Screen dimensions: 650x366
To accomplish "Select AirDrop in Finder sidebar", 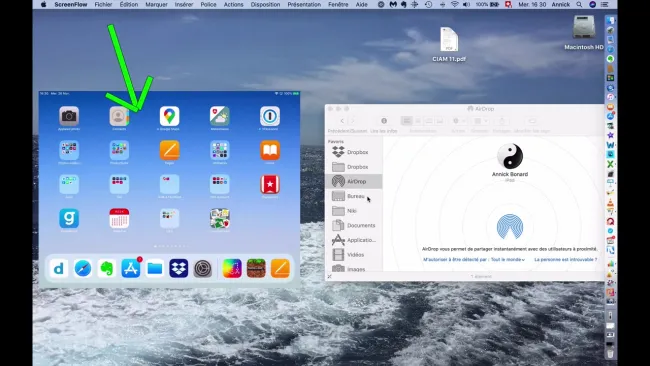I will click(353, 182).
